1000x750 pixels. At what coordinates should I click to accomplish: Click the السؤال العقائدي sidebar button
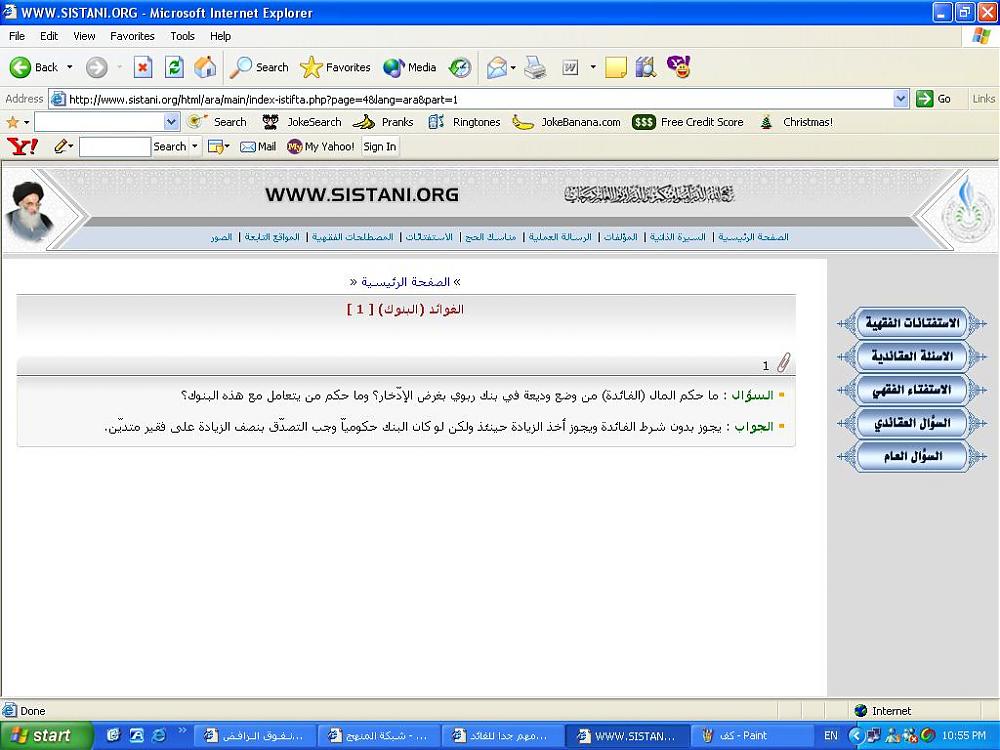[x=912, y=423]
